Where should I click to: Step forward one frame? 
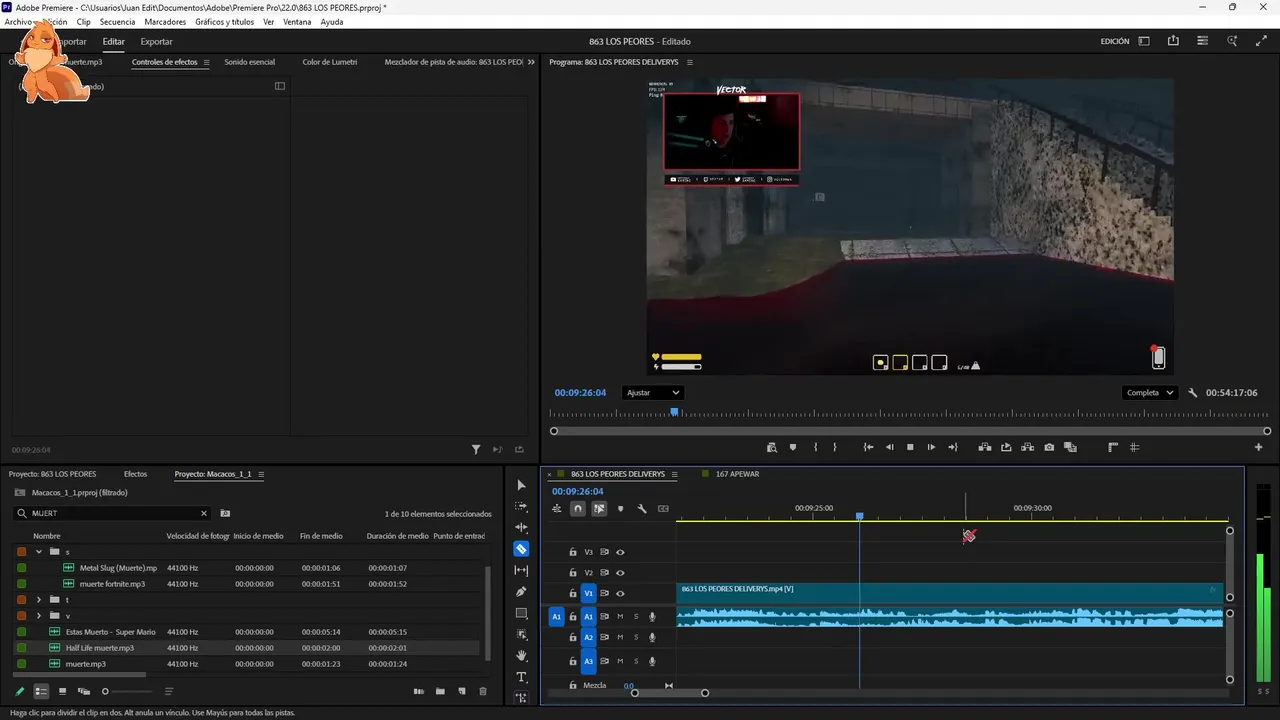[x=931, y=447]
